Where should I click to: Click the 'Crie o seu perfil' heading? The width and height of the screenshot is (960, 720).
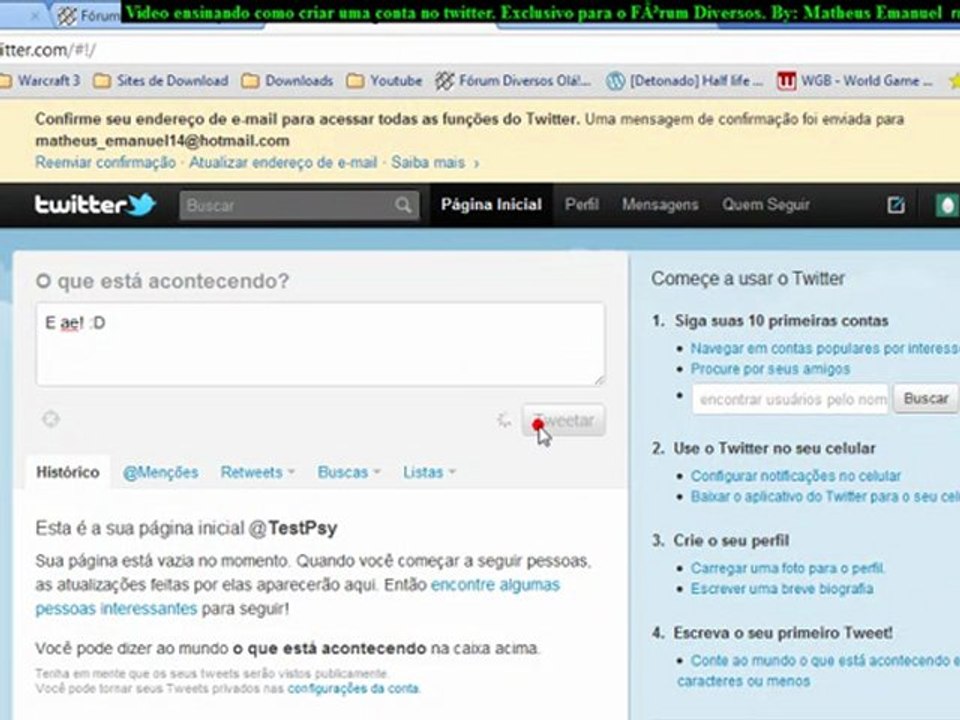[x=731, y=541]
